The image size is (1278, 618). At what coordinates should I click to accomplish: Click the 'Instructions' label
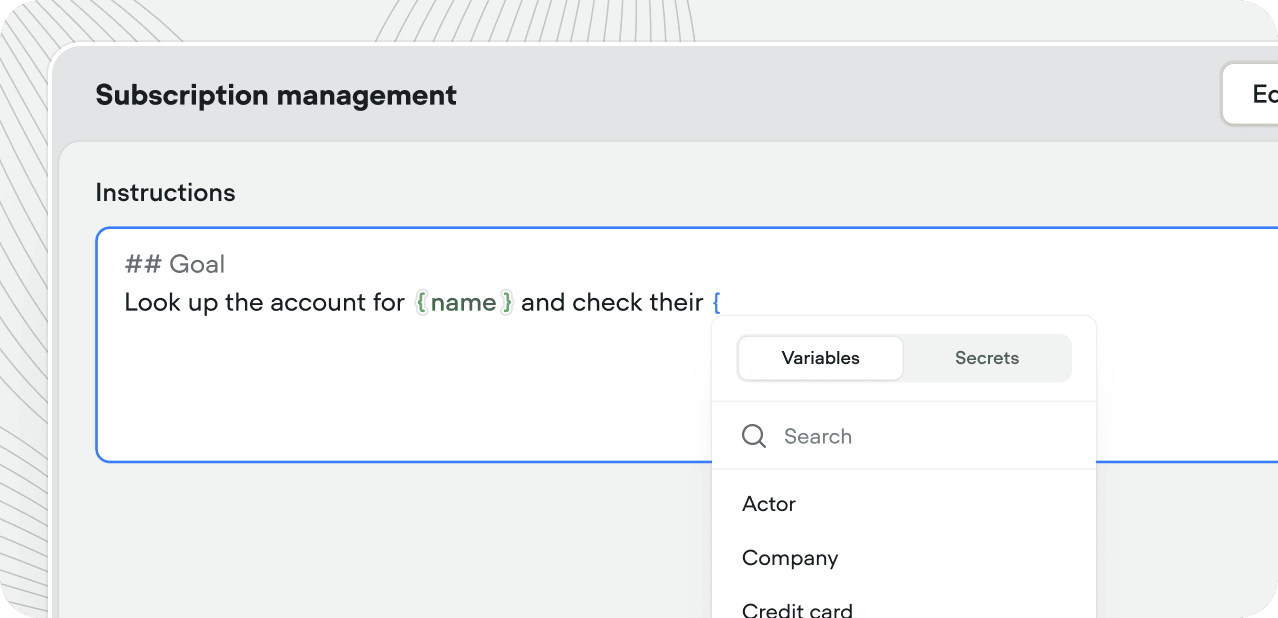click(x=165, y=192)
